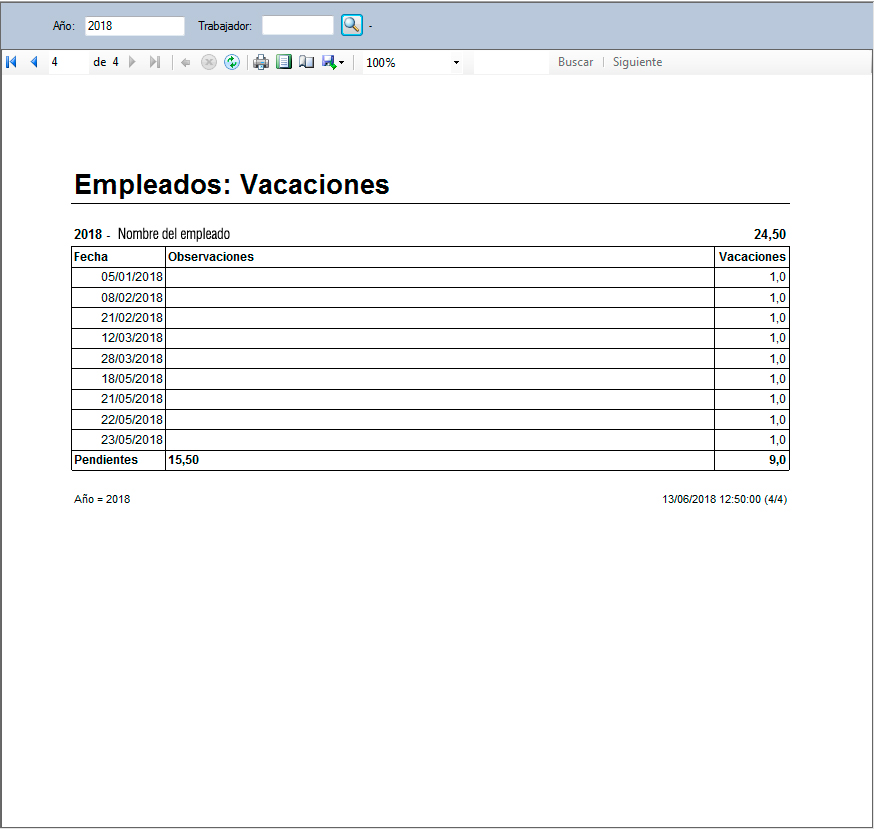Viewport: 874px width, 830px height.
Task: Go to the next report page
Action: (x=132, y=62)
